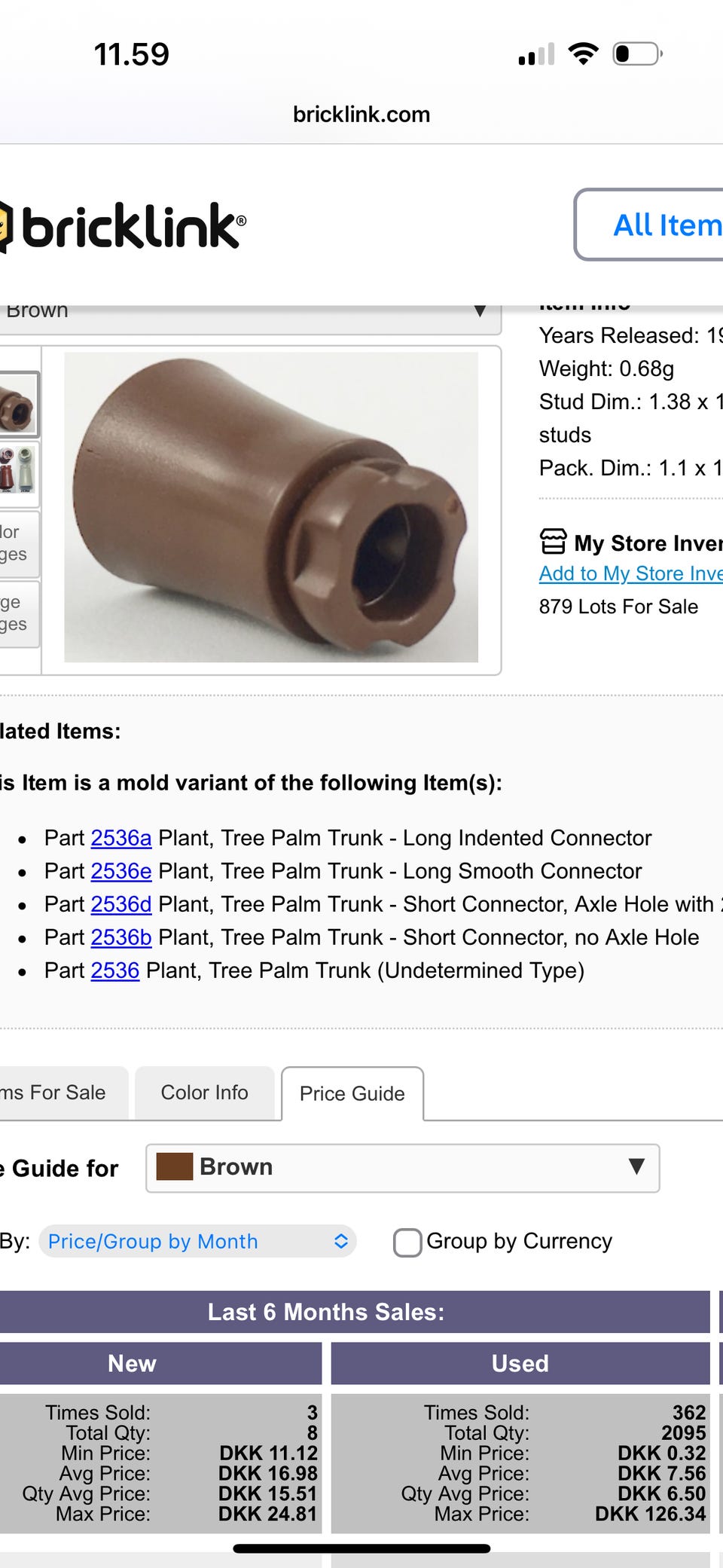723x1568 pixels.
Task: Select the first palm trunk thumbnail
Action: click(17, 405)
